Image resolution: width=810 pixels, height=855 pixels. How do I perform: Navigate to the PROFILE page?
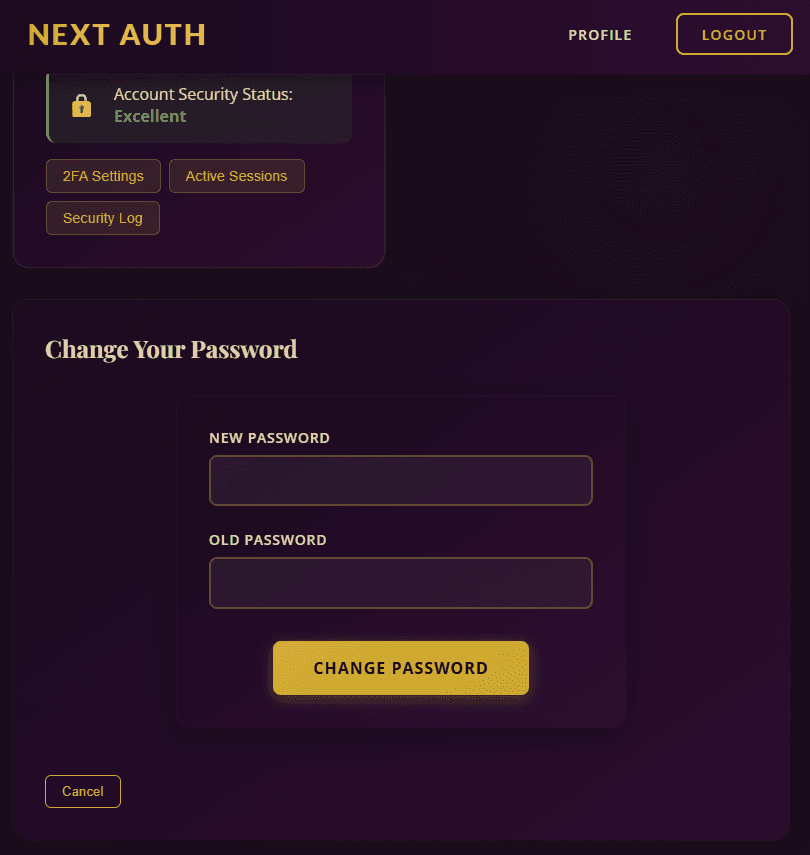click(x=600, y=34)
